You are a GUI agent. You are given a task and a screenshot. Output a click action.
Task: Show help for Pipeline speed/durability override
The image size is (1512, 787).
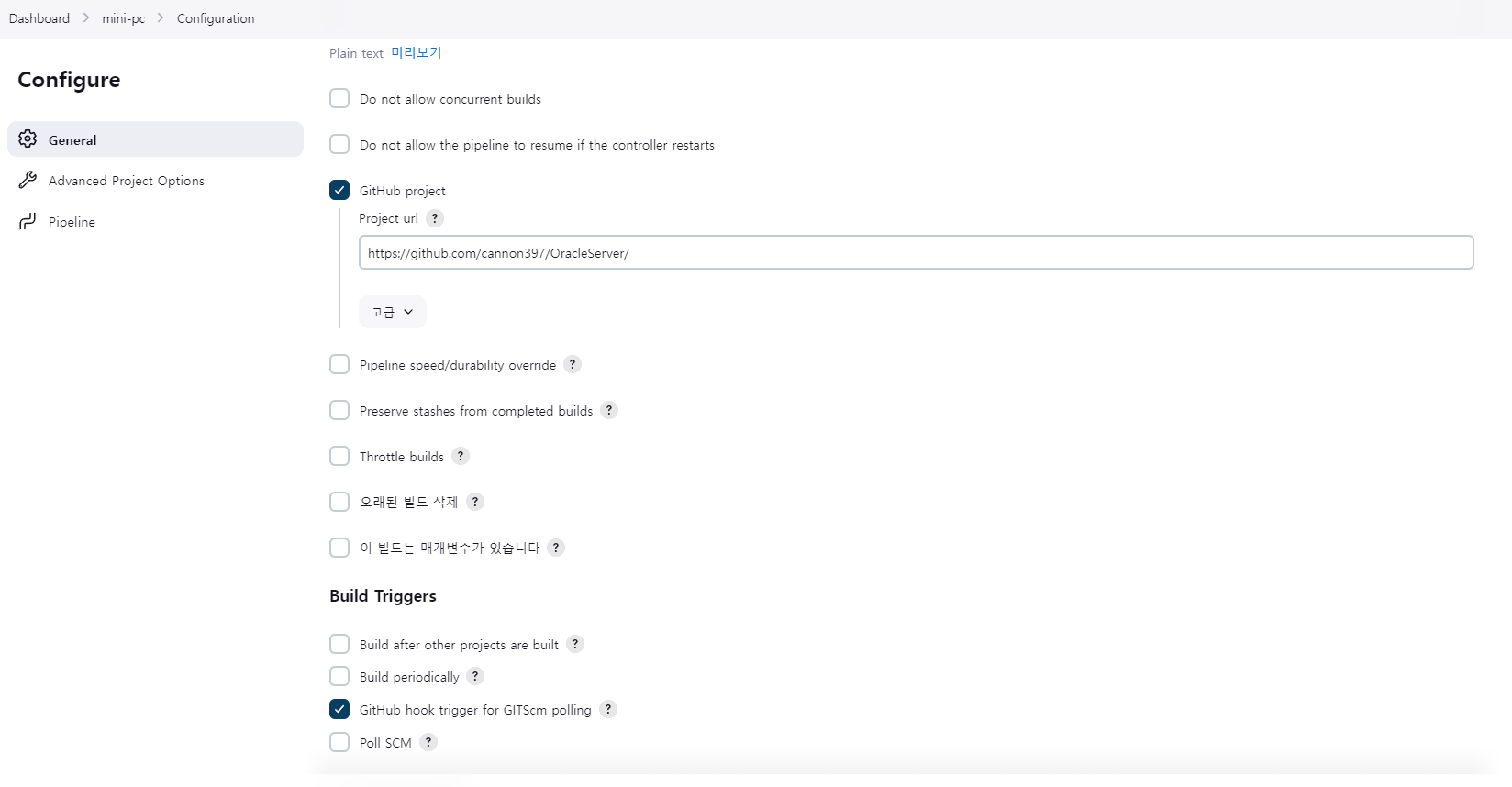click(573, 364)
